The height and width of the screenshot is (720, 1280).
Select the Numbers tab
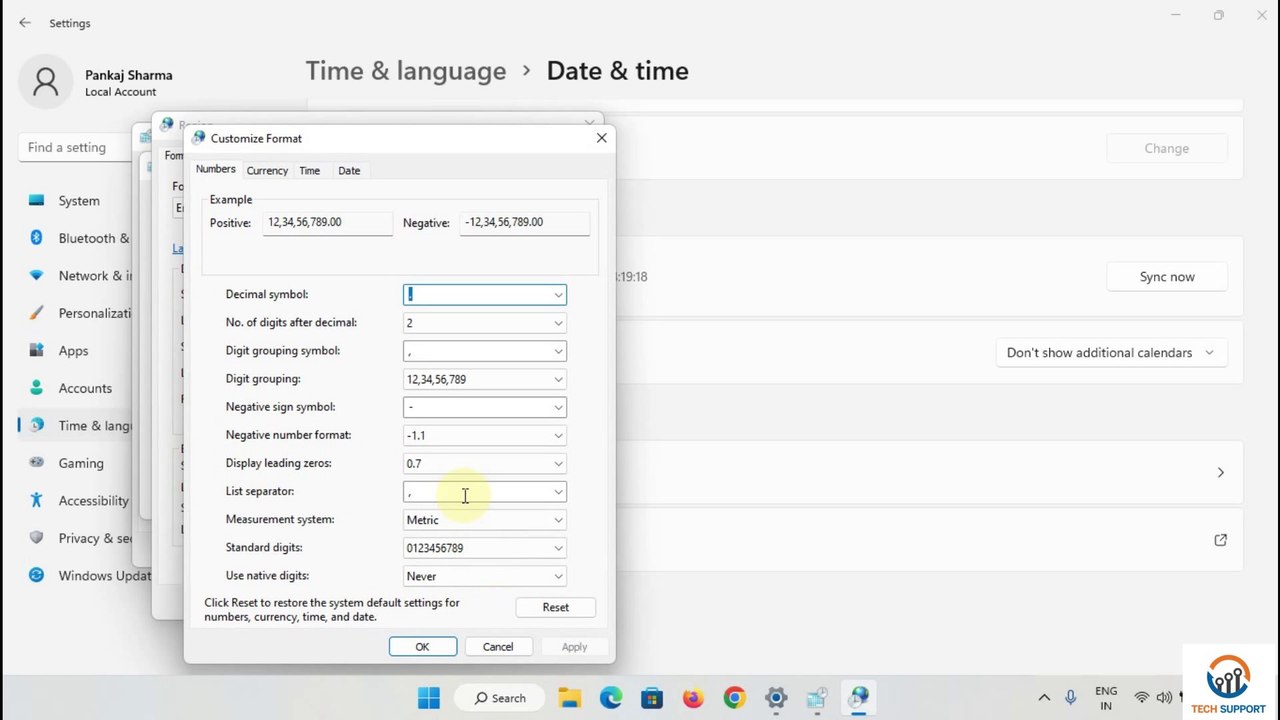point(215,169)
